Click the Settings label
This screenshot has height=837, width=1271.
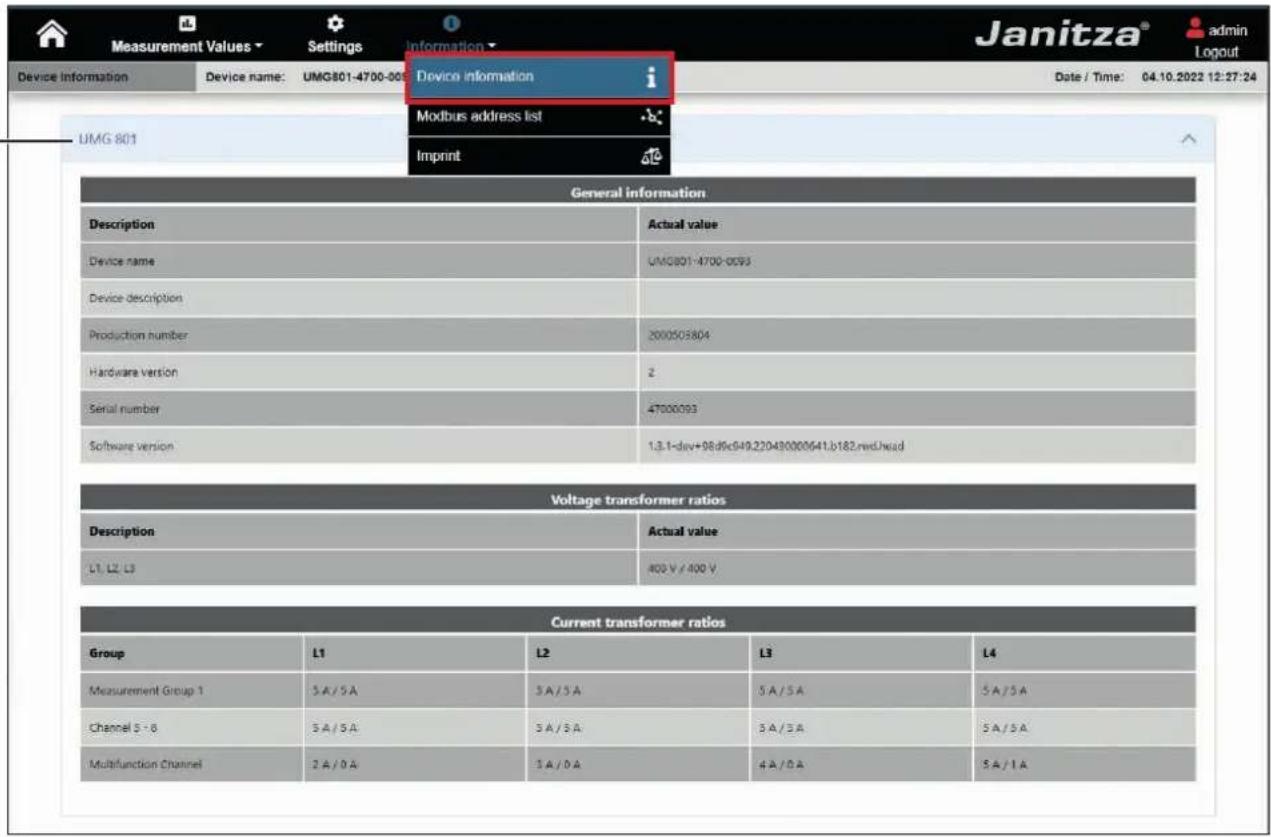[x=335, y=46]
